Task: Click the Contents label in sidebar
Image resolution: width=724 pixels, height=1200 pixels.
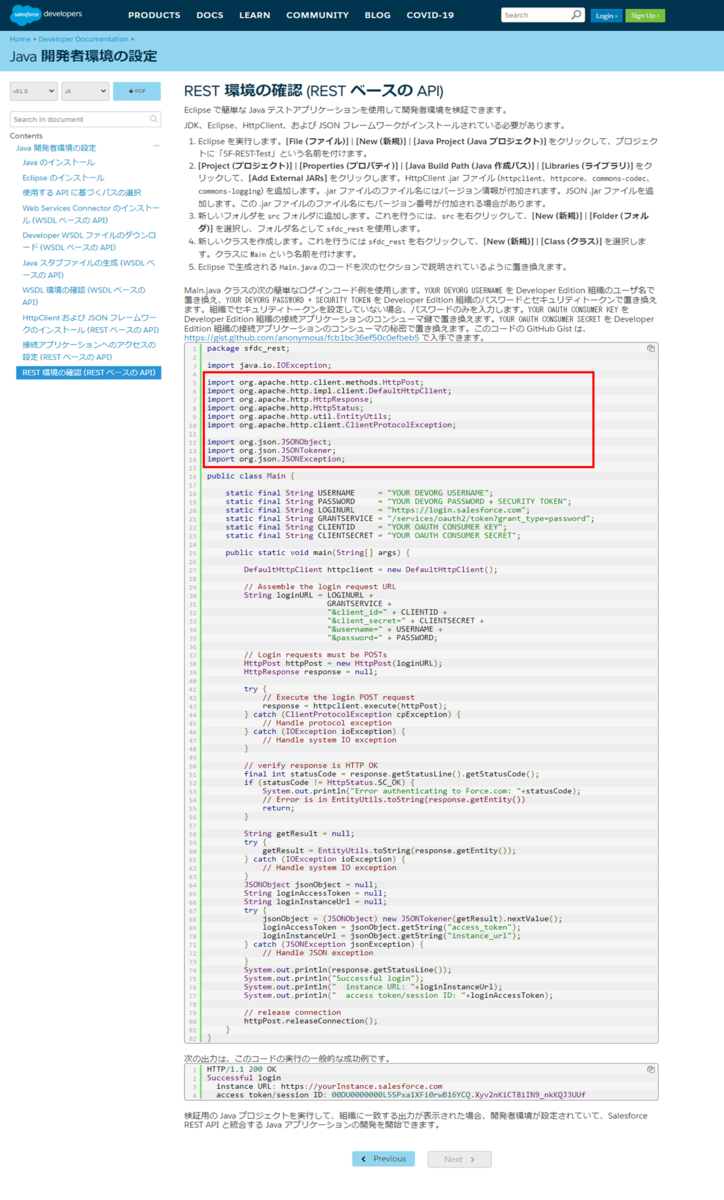Action: pos(26,135)
